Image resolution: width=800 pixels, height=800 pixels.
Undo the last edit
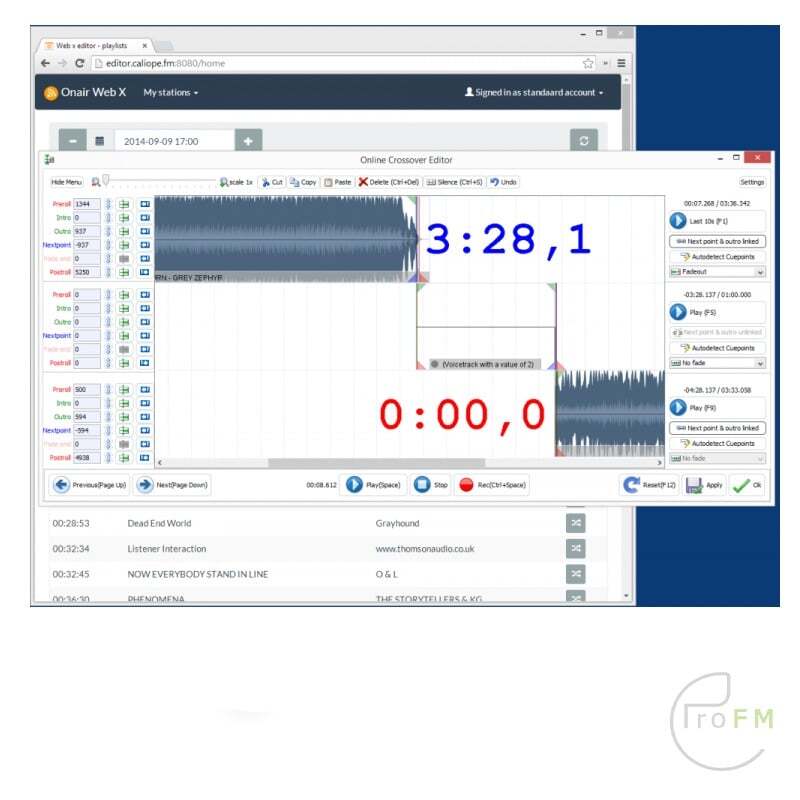pyautogui.click(x=503, y=182)
